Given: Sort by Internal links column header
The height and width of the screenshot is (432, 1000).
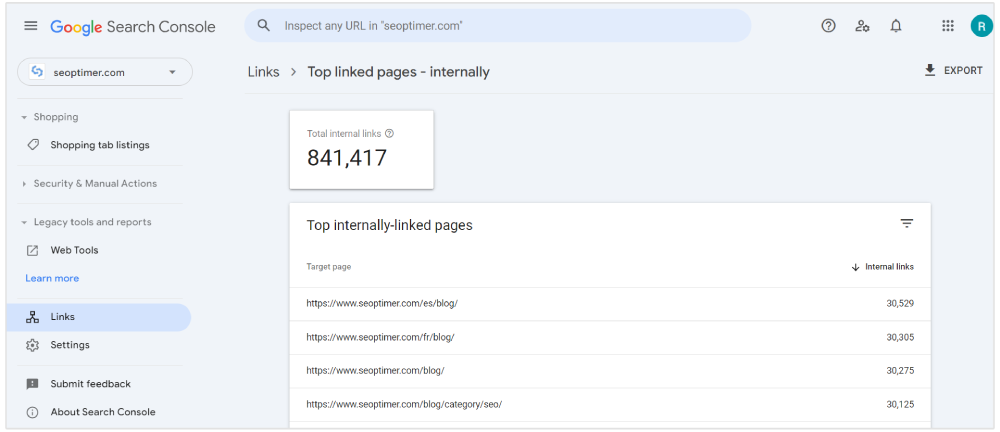Looking at the screenshot, I should click(883, 267).
